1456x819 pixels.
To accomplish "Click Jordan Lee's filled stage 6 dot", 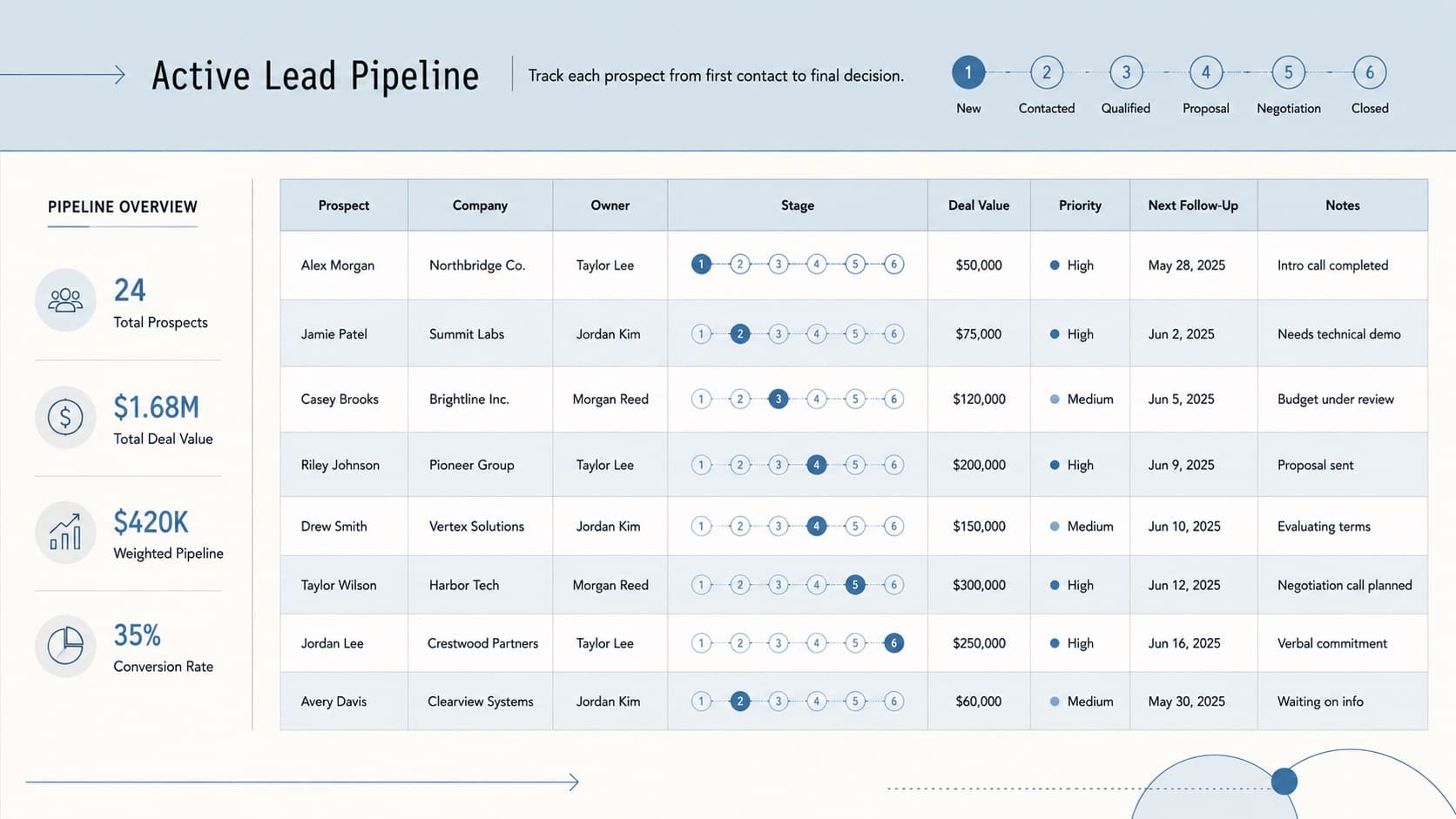I will click(x=893, y=643).
